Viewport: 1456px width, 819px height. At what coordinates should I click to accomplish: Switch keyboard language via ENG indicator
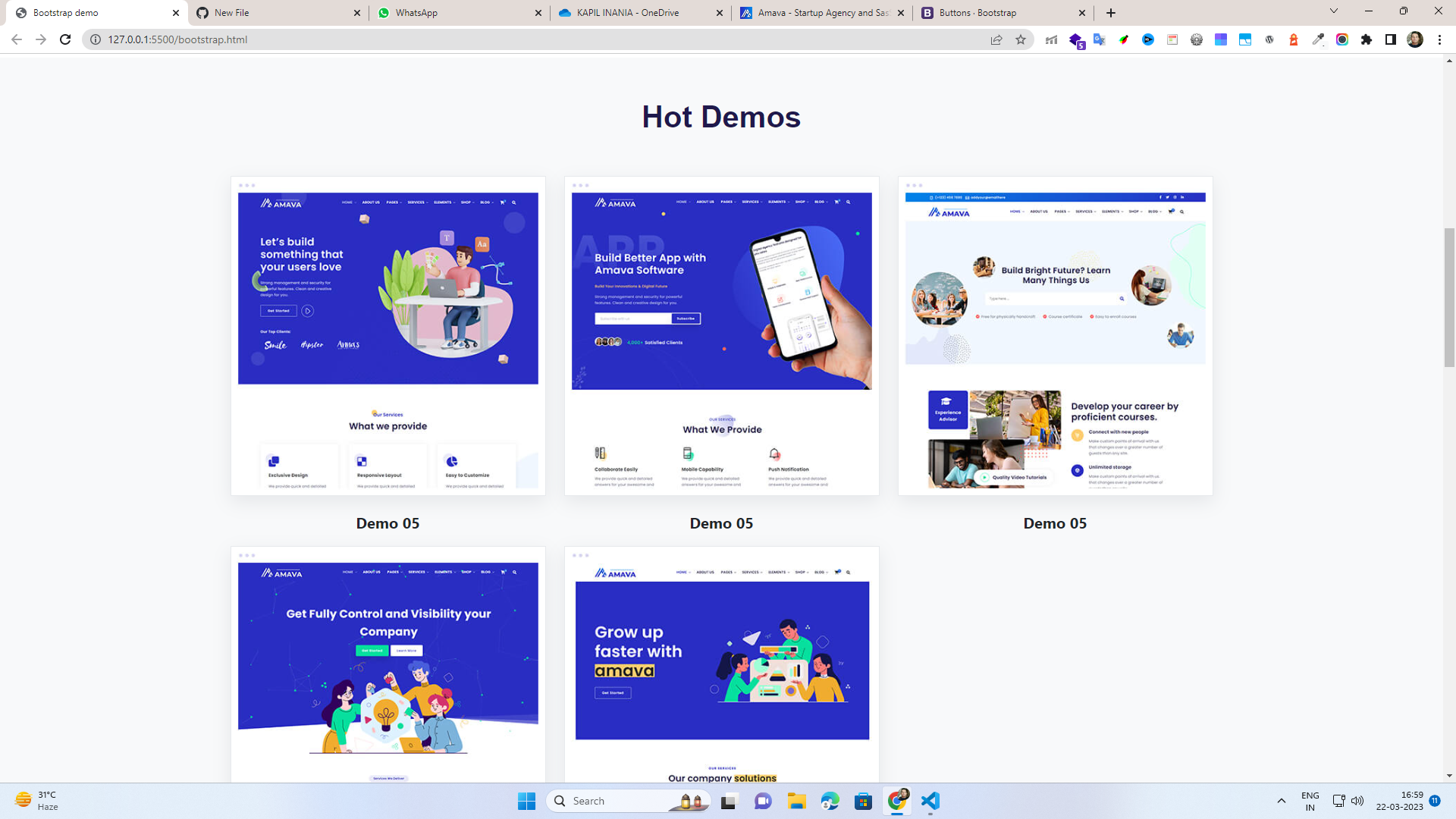point(1310,800)
